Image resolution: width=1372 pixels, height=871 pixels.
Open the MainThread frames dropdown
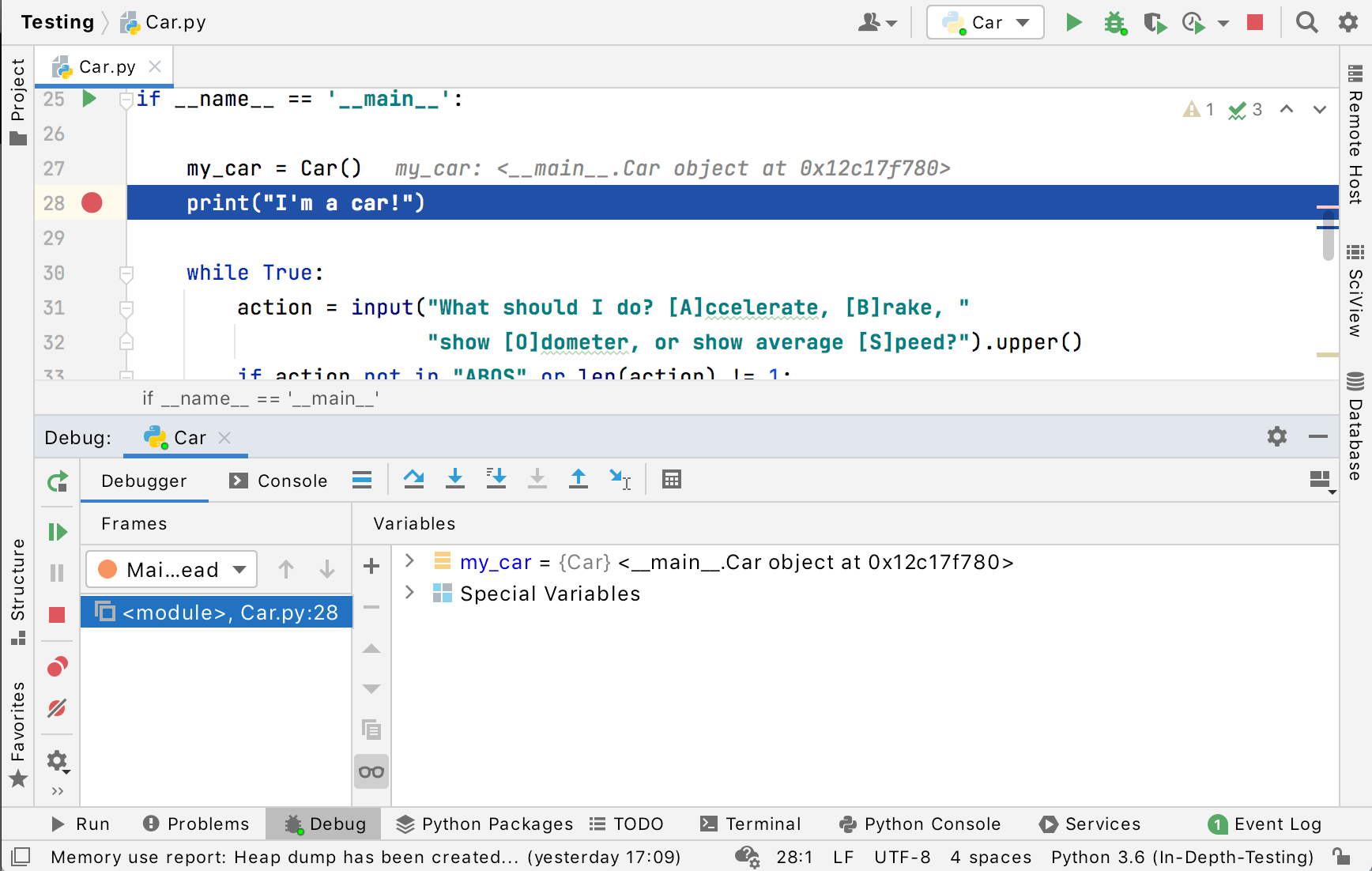pos(171,569)
